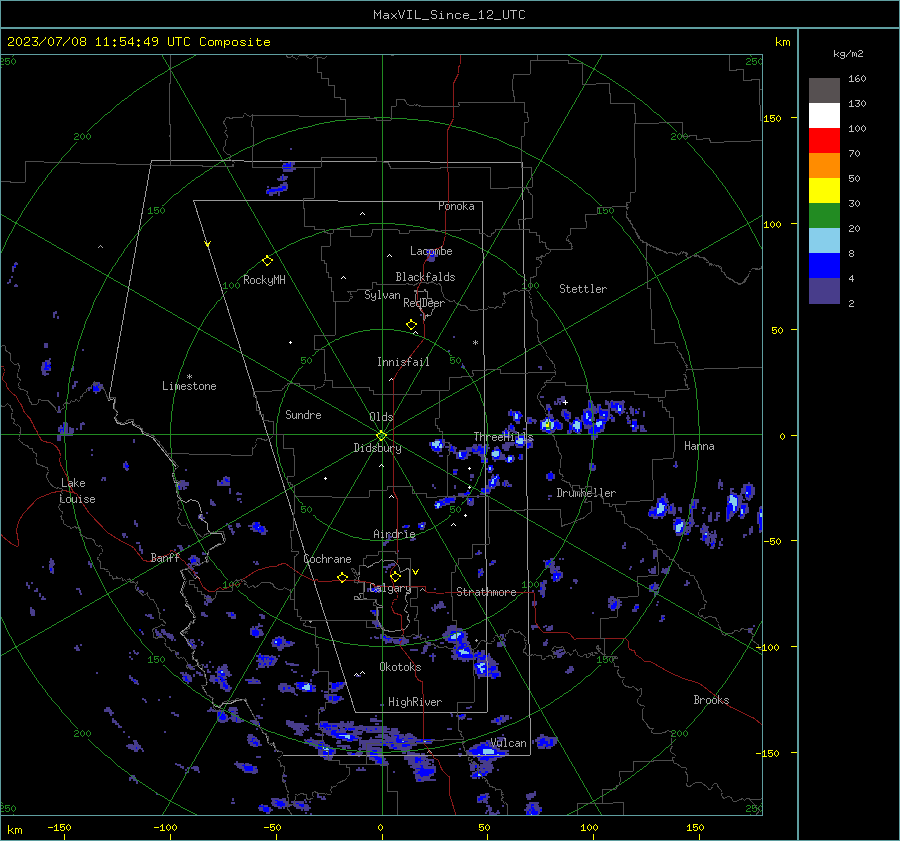Click the yellow diamond marker below RedDeer
The image size is (900, 841).
[412, 325]
